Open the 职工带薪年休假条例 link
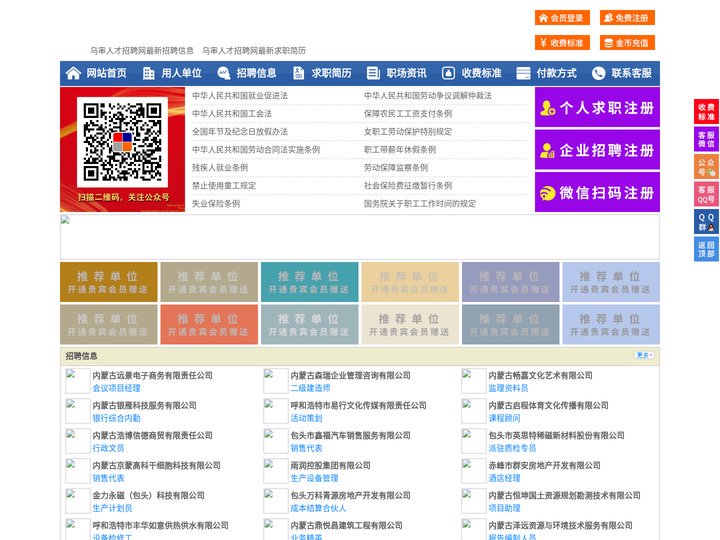The height and width of the screenshot is (540, 720). point(400,150)
